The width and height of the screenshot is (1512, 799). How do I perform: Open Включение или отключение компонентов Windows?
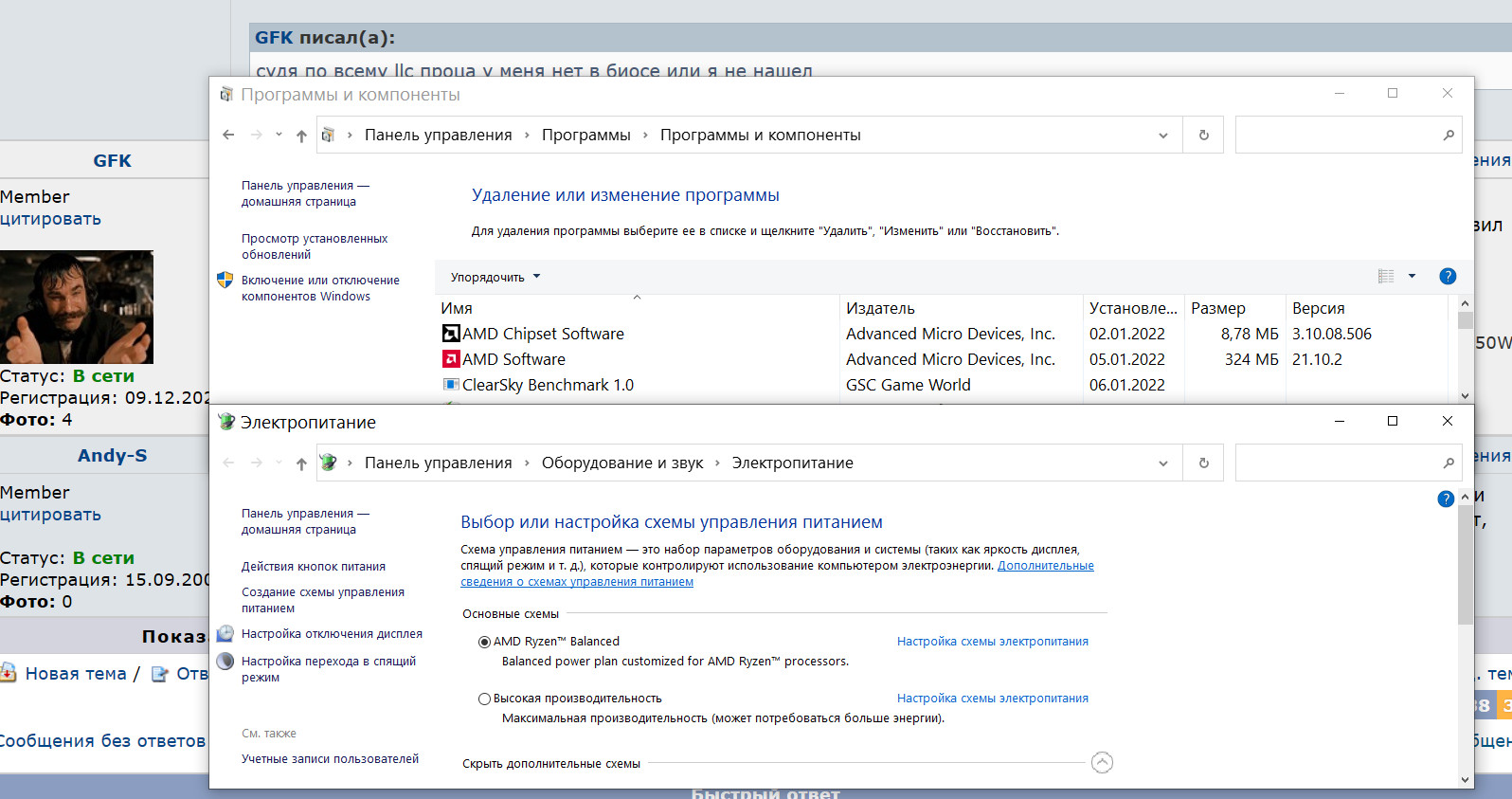coord(320,288)
